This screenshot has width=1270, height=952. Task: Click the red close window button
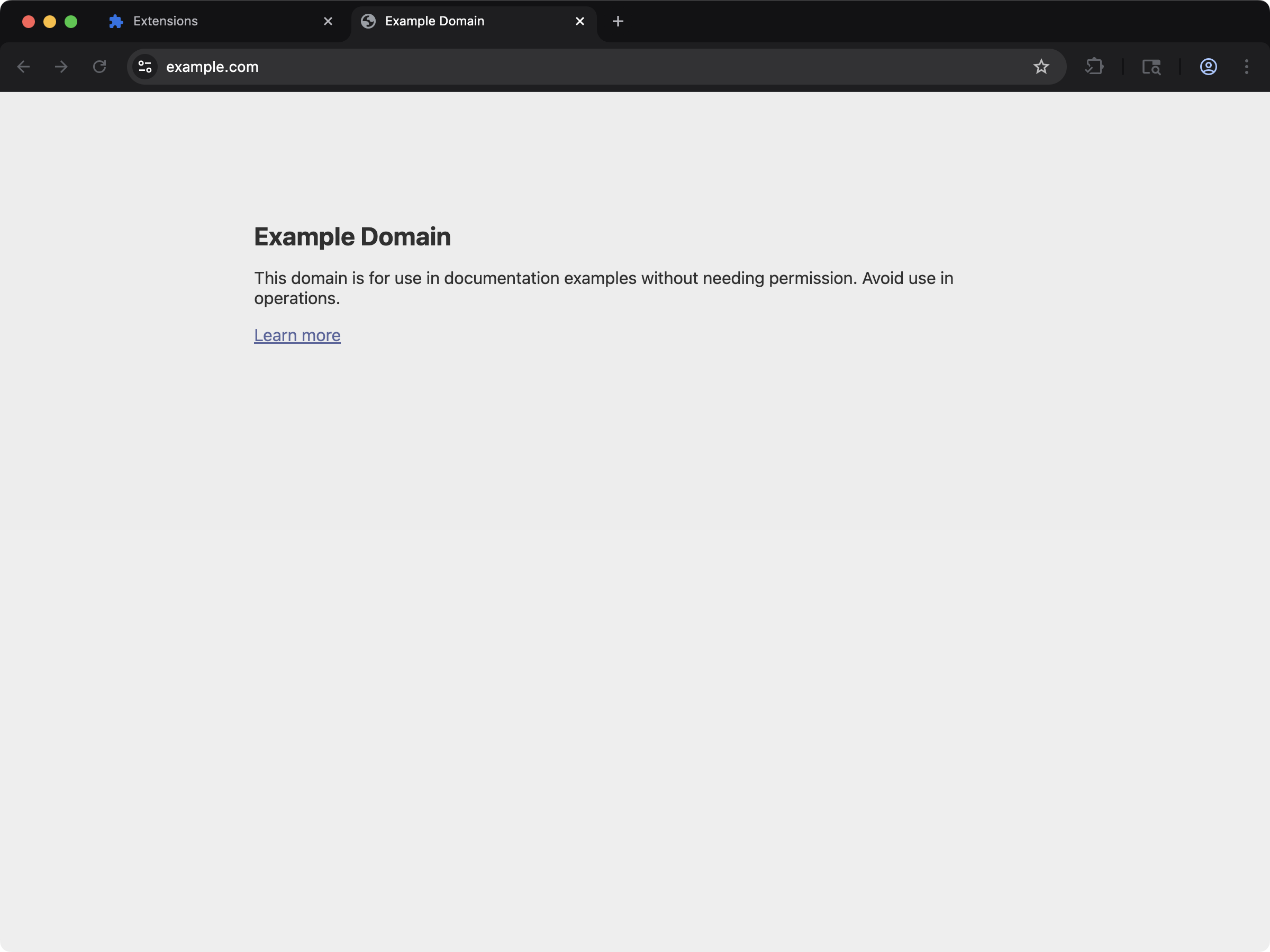click(x=29, y=21)
